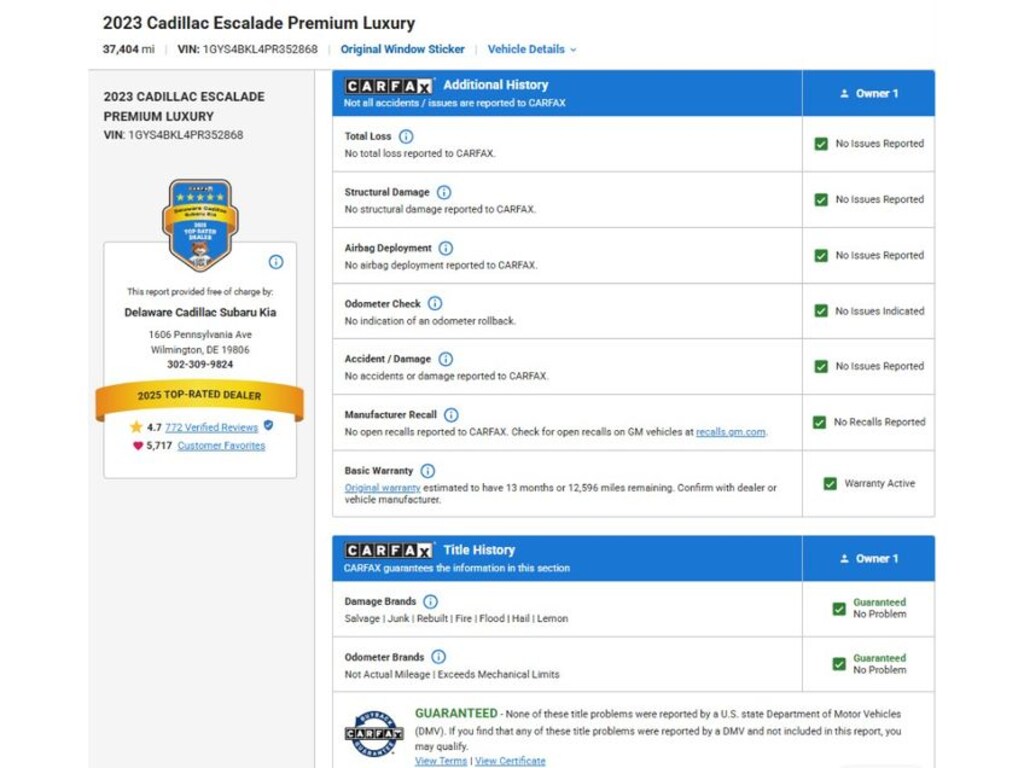Open the Original Window Sticker link
1024x768 pixels.
(x=402, y=49)
